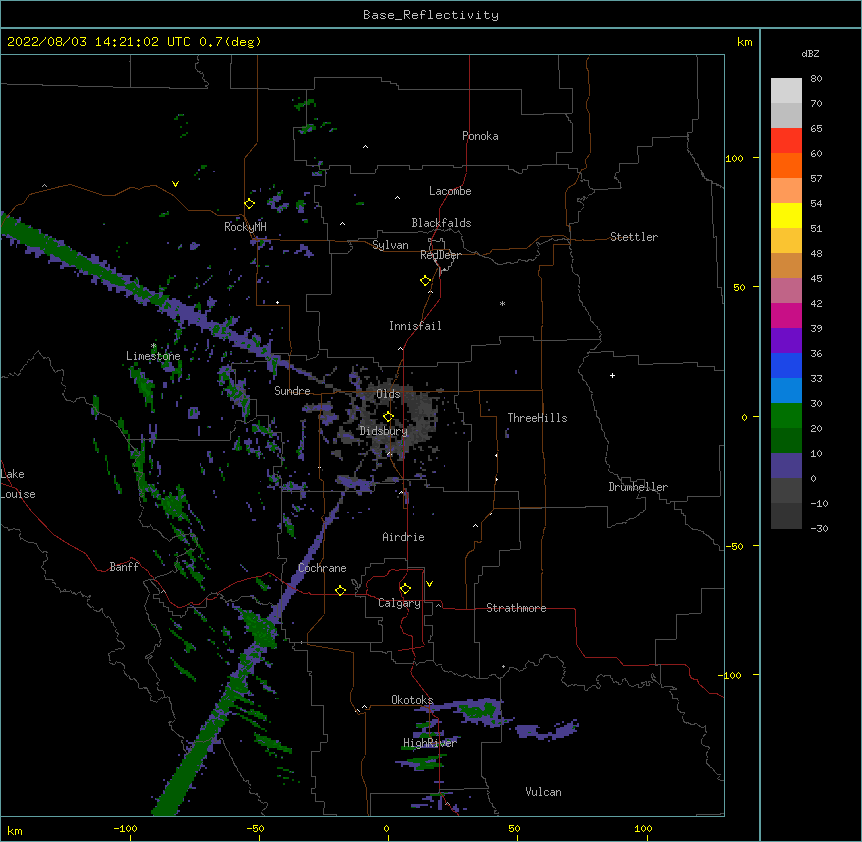This screenshot has height=842, width=862.
Task: Click the 100 tick on bottom axis
Action: tap(643, 829)
